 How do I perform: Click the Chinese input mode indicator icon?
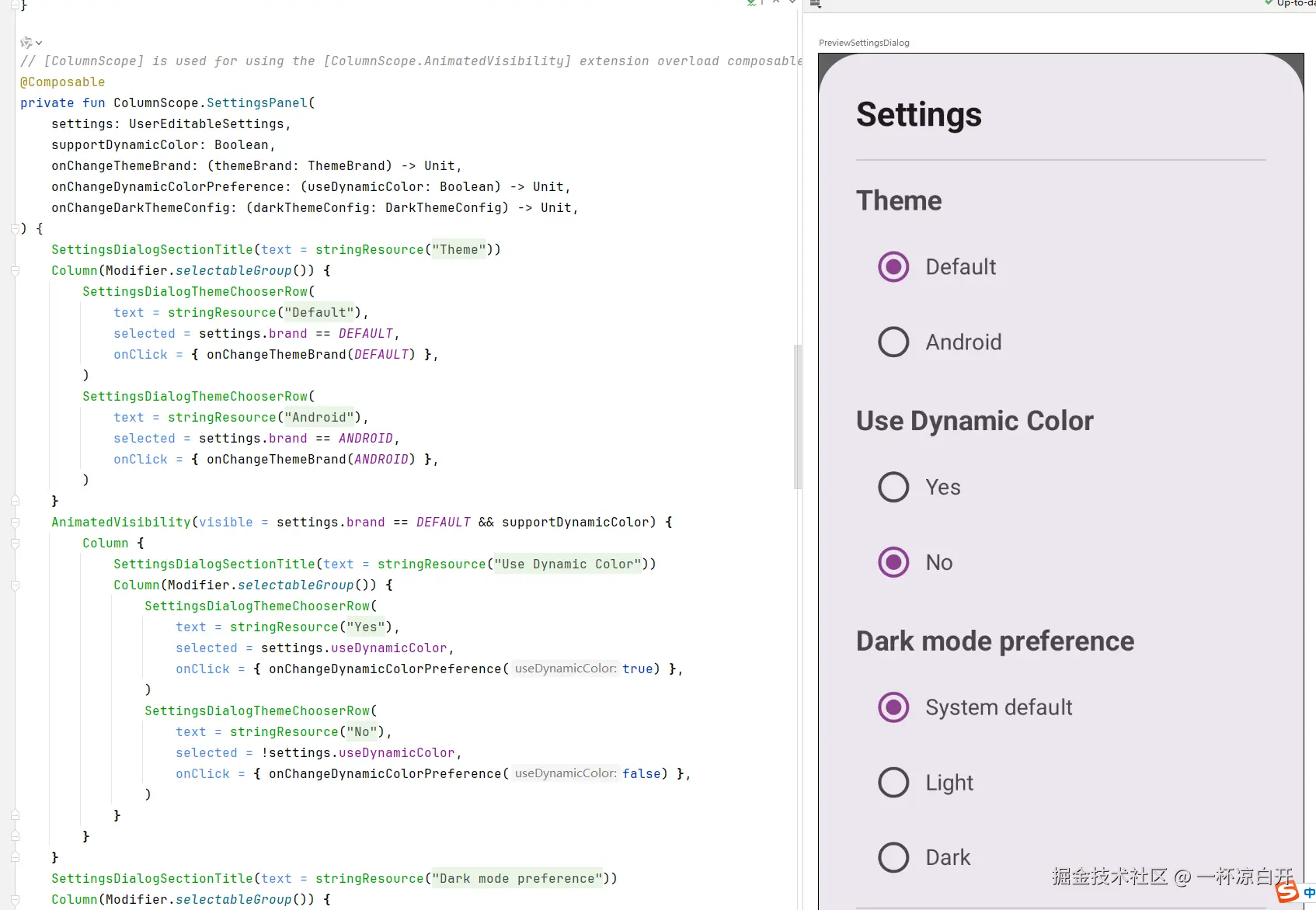point(1309,893)
